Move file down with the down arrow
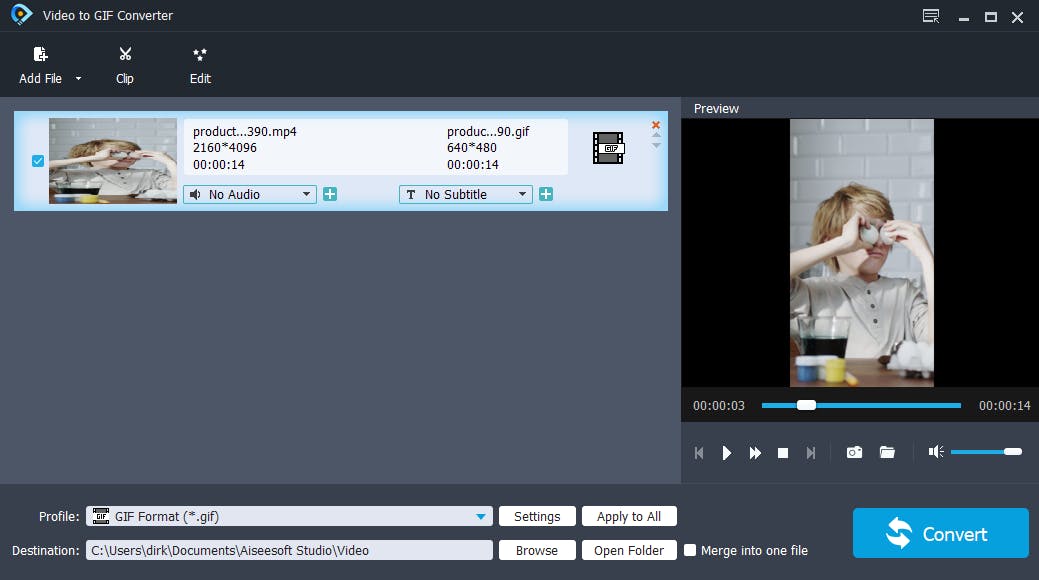 pyautogui.click(x=656, y=145)
